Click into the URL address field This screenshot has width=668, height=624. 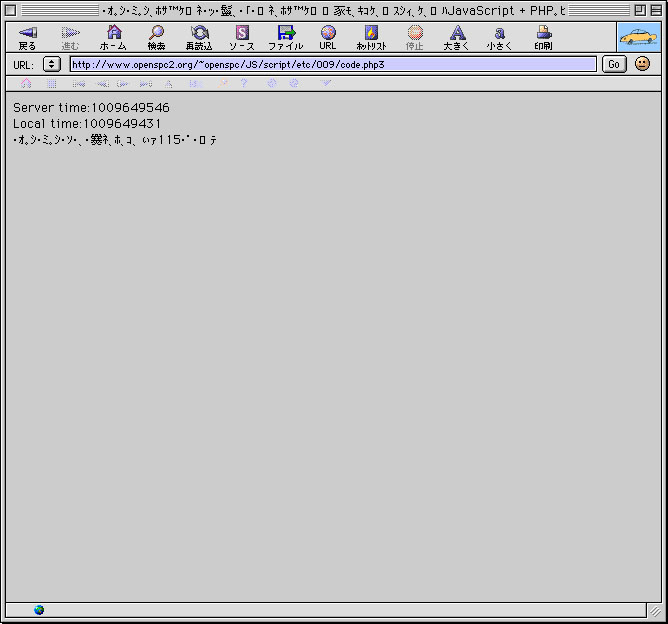(333, 64)
